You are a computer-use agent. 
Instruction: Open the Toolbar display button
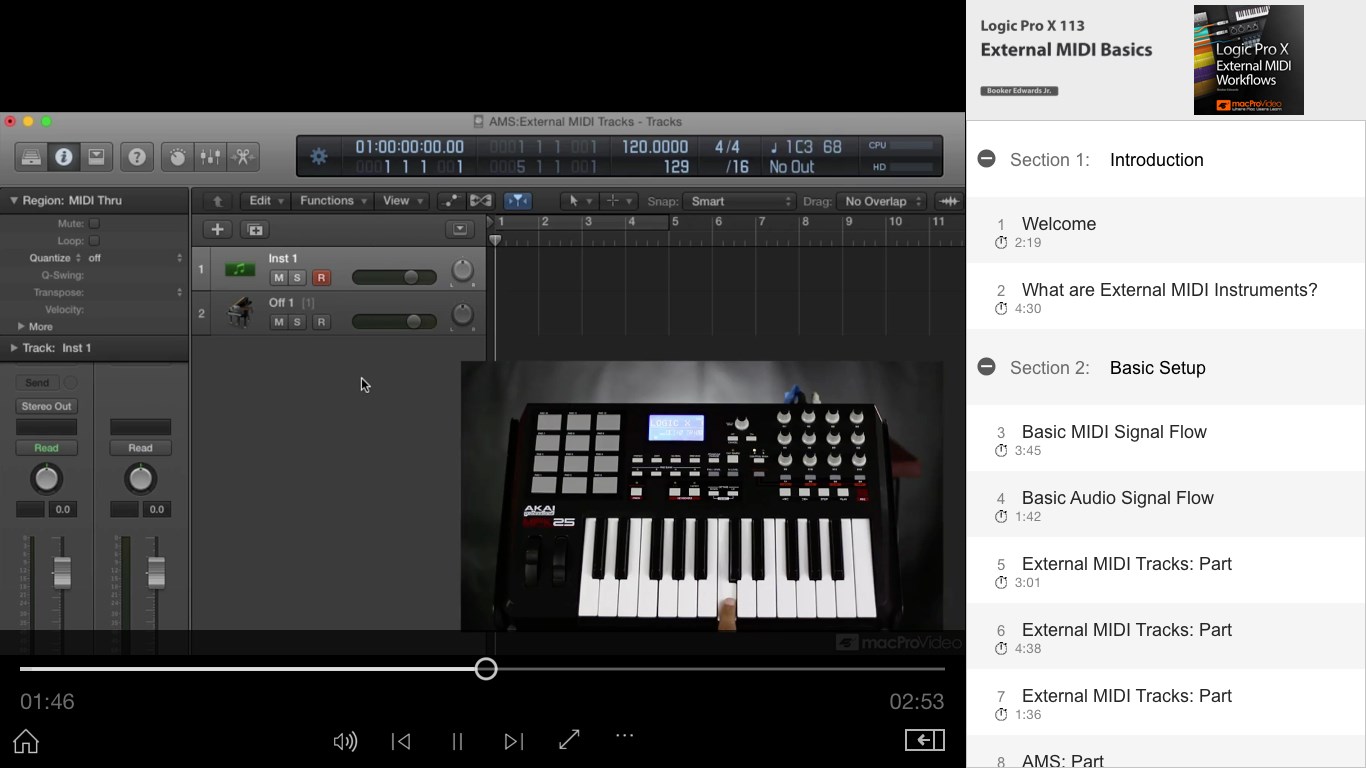(96, 157)
